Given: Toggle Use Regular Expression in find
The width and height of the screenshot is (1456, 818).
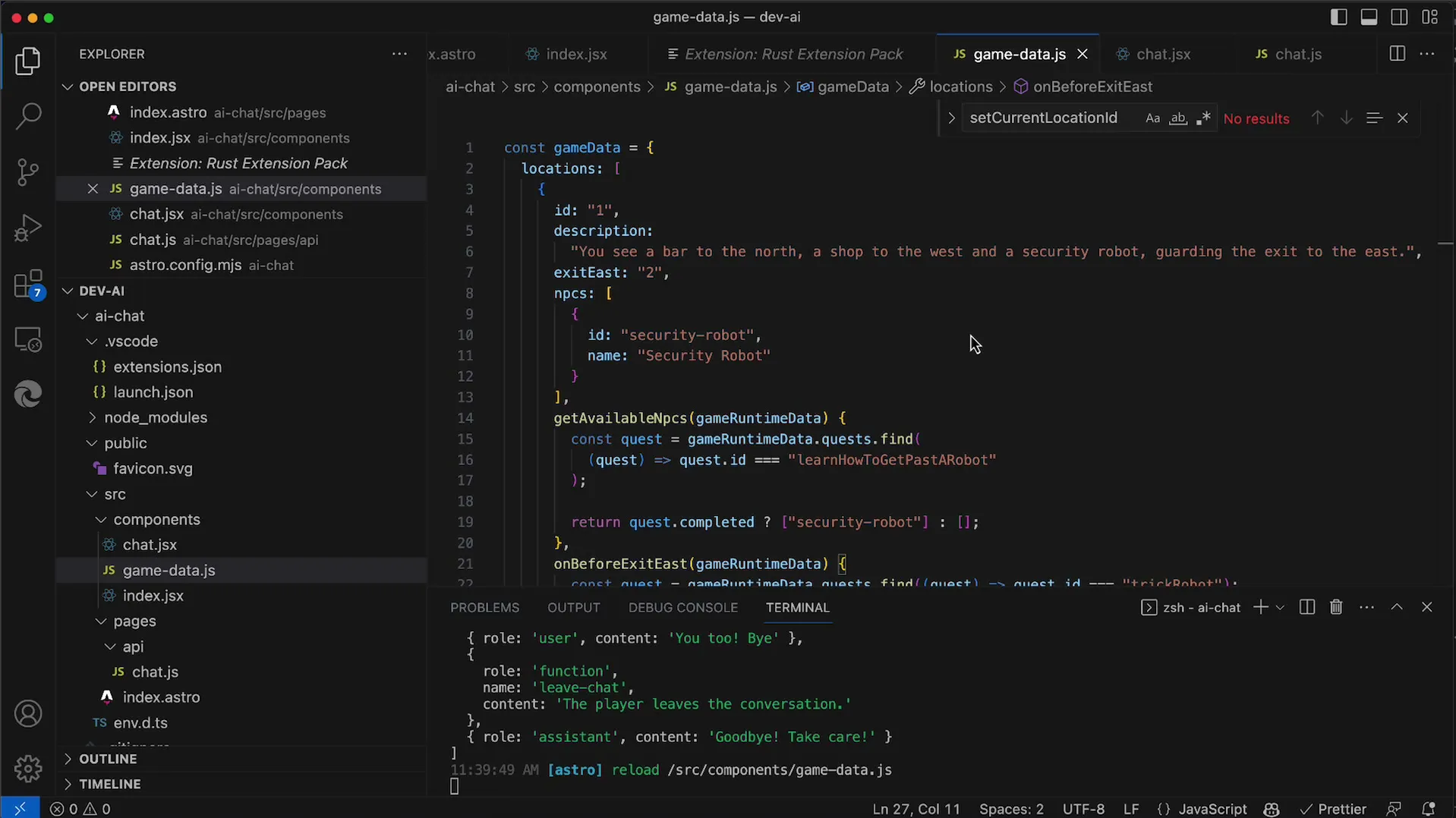Looking at the screenshot, I should [x=1203, y=118].
